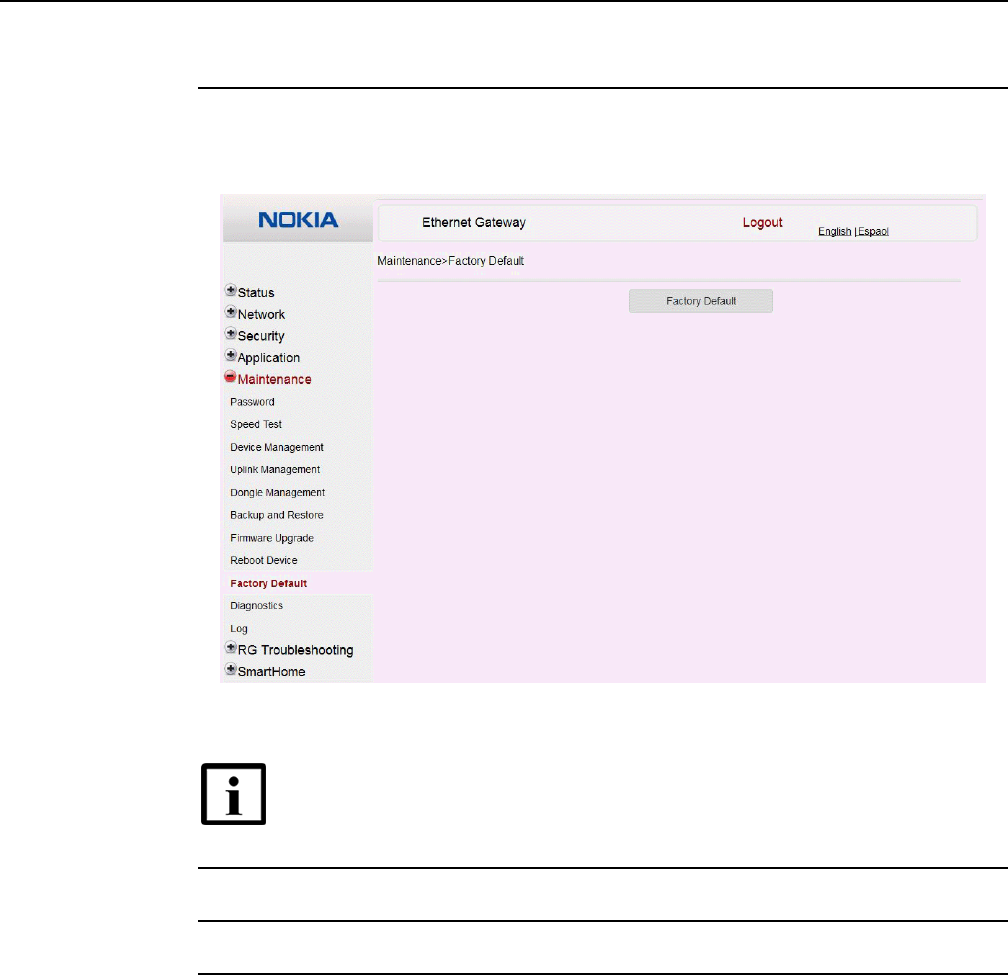Viewport: 1008px width, 975px height.
Task: Click the Nokia logo
Action: pyautogui.click(x=298, y=220)
